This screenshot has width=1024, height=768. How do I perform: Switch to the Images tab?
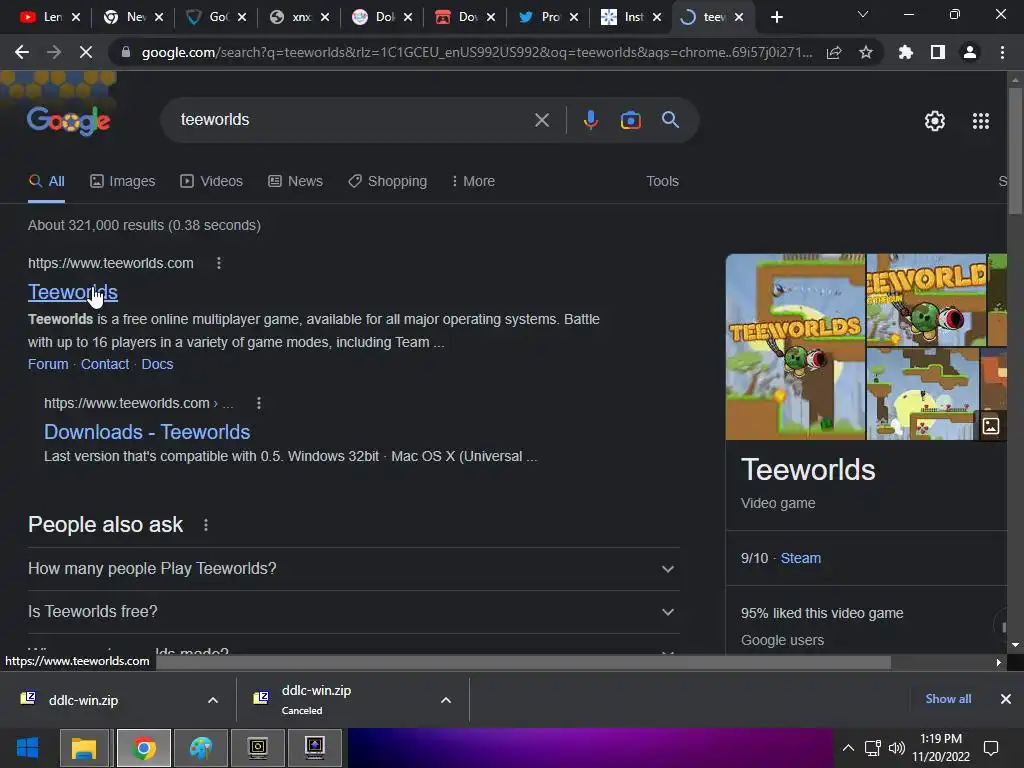click(123, 182)
